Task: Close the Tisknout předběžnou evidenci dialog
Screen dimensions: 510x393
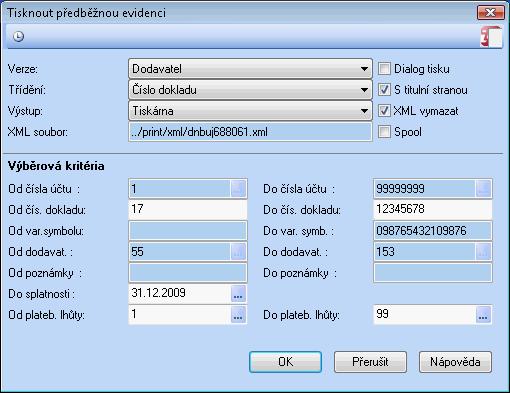Action: pyautogui.click(x=490, y=13)
